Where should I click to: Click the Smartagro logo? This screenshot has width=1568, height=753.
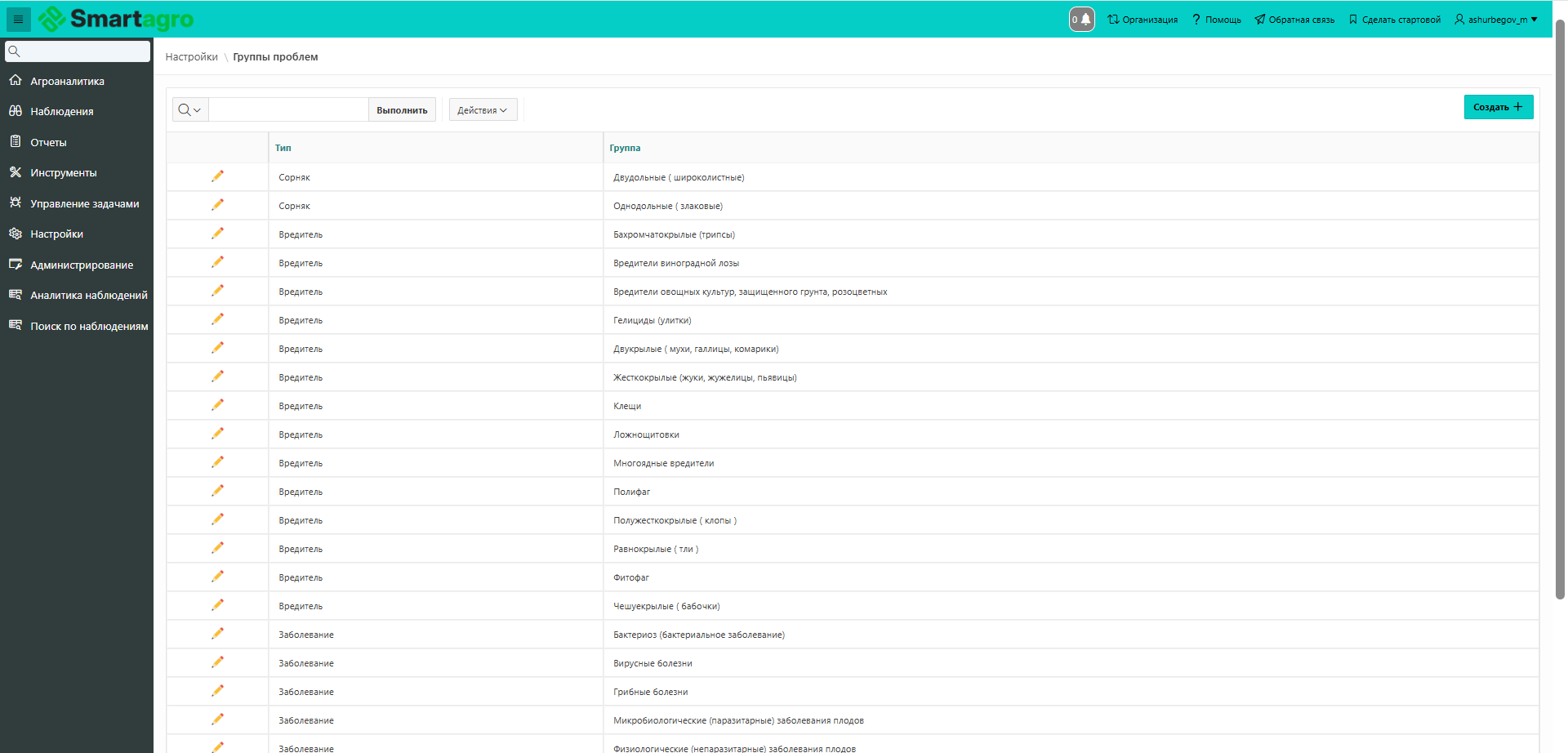coord(116,19)
